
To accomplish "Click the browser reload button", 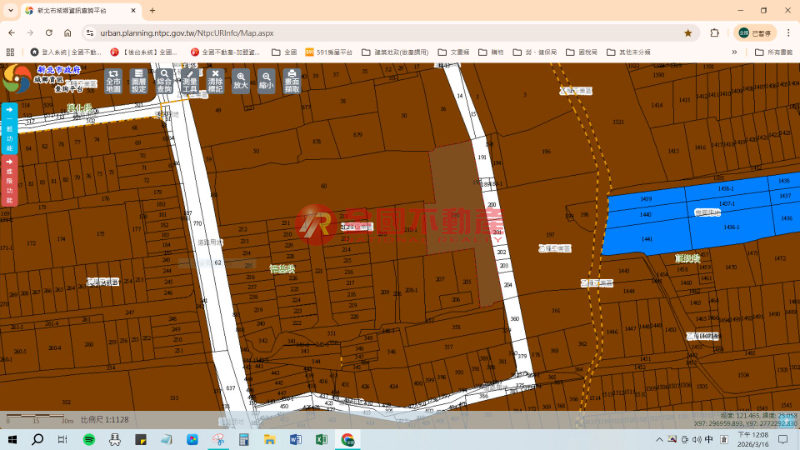I will (46, 32).
